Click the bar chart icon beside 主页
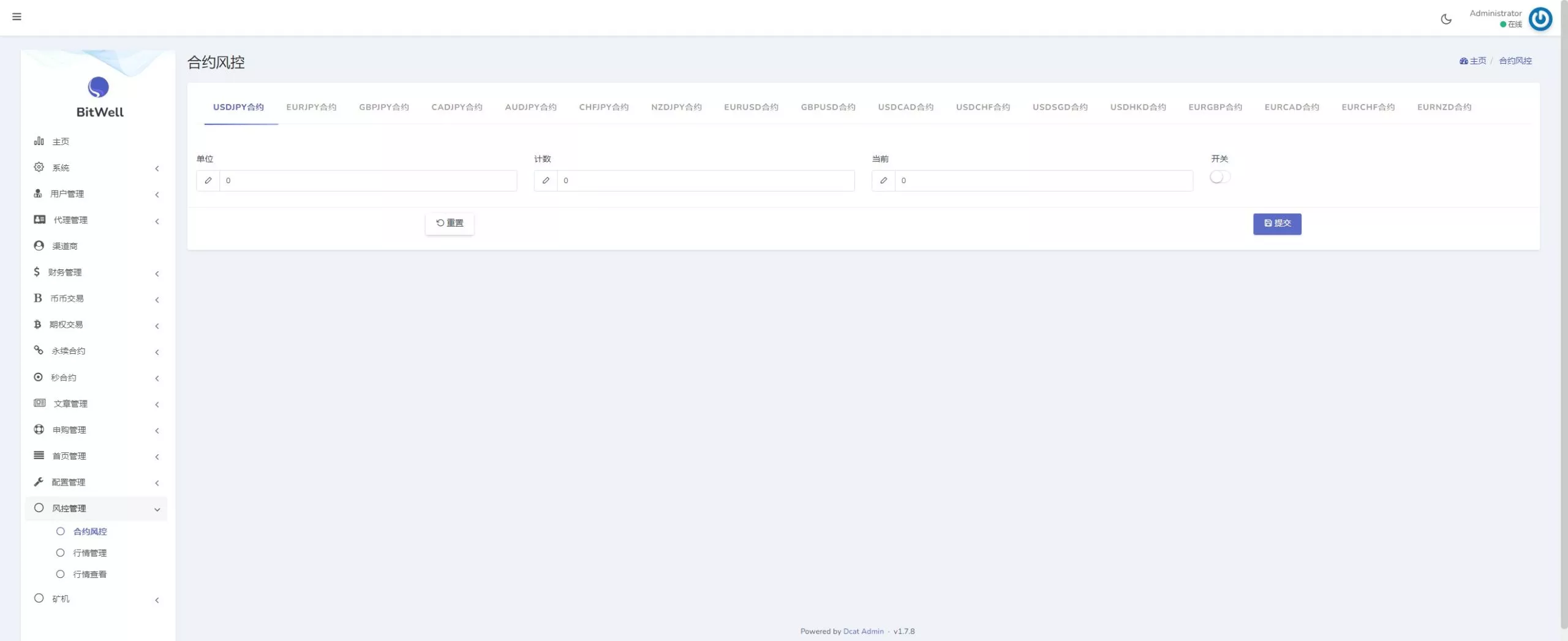 point(39,141)
